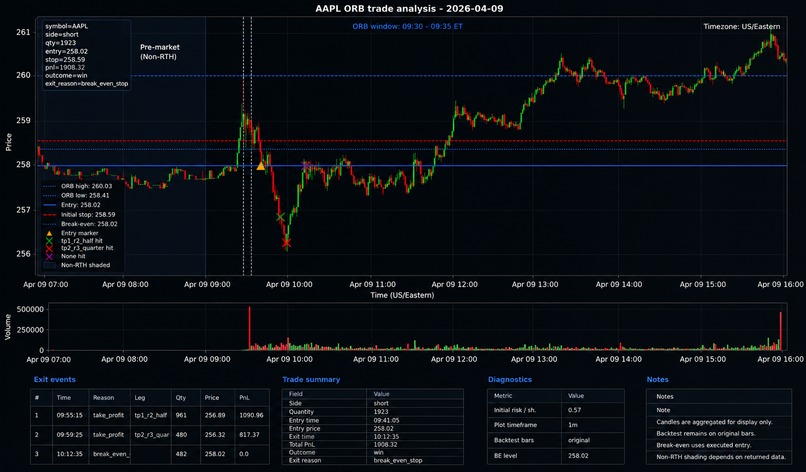
Task: Click the note Break-even uses executed entry
Action: (704, 445)
